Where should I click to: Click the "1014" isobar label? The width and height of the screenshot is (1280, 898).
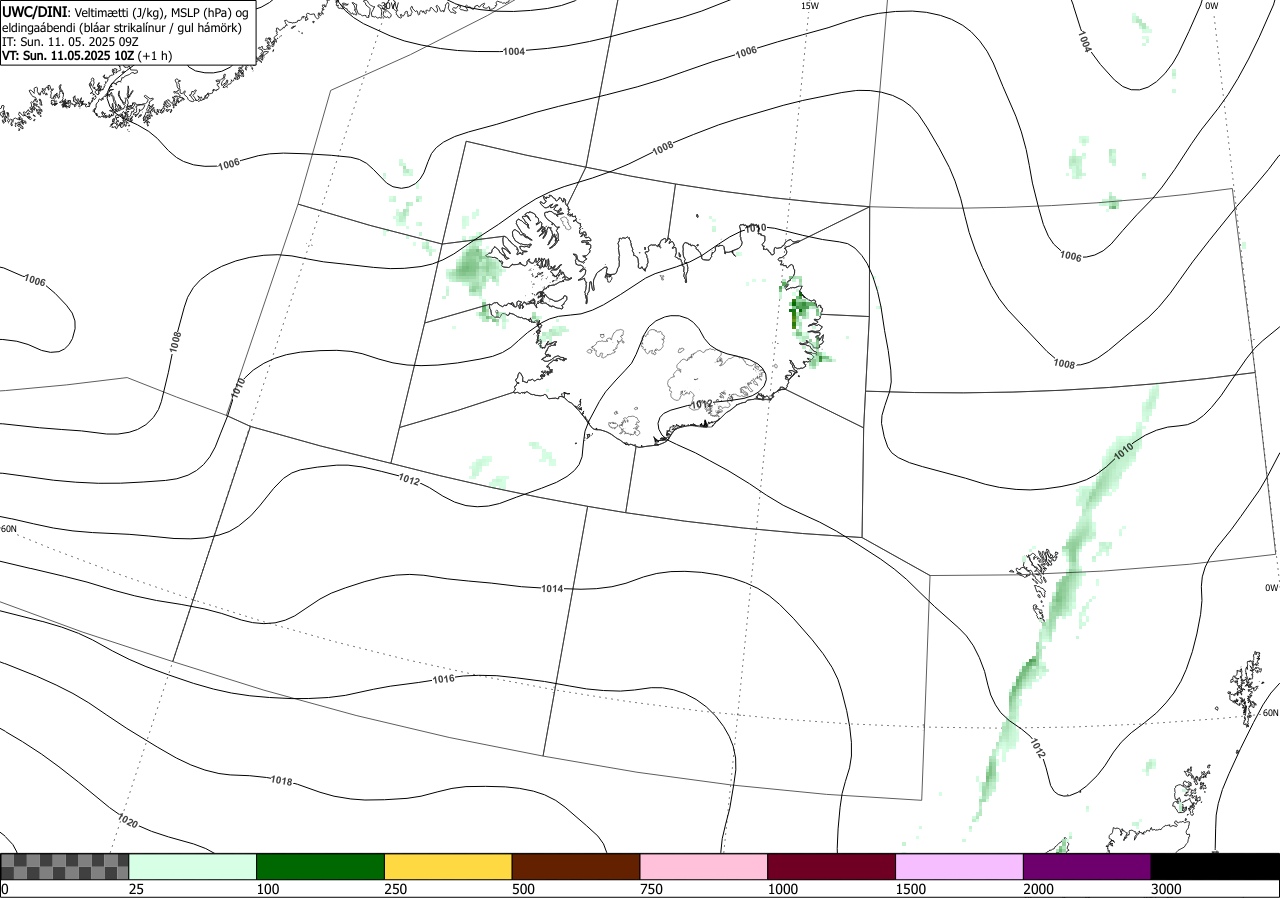point(553,588)
